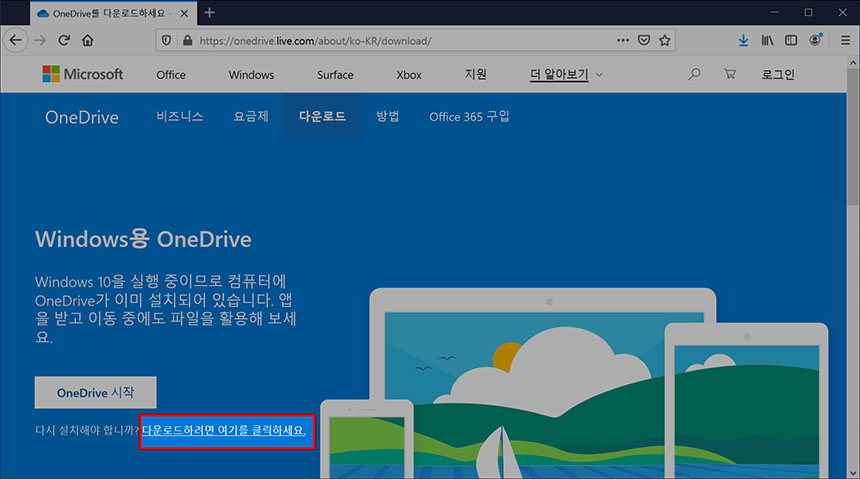This screenshot has height=479, width=860.
Task: Click the forward navigation arrow
Action: [40, 41]
